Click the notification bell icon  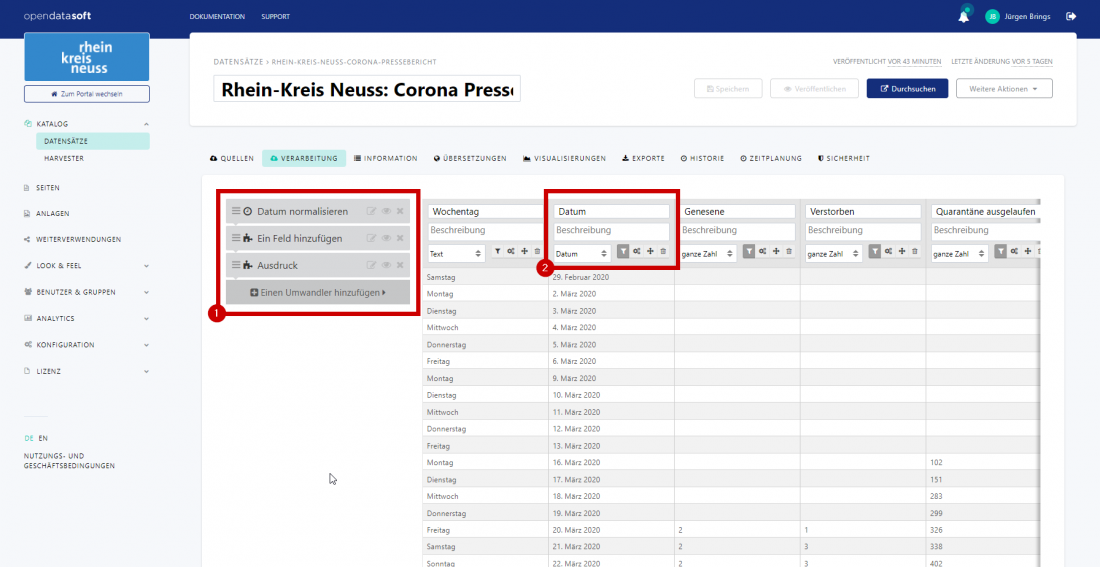[964, 16]
